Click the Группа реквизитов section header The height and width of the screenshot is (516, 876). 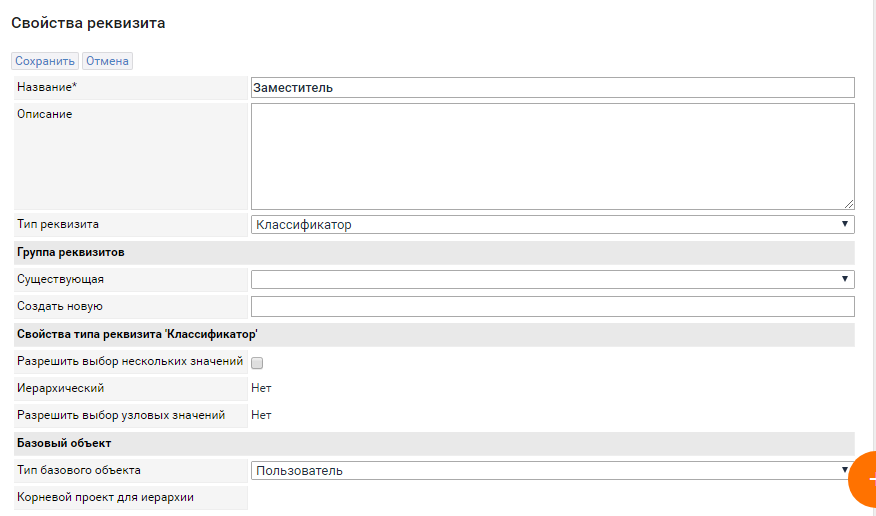71,252
